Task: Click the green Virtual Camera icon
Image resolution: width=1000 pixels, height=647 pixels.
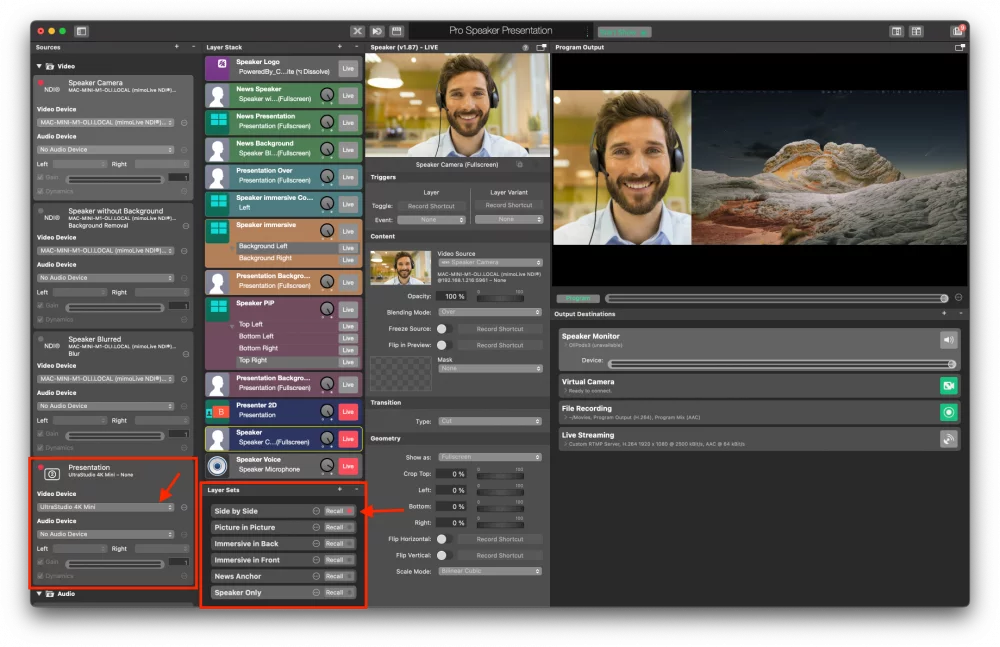Action: 948,385
